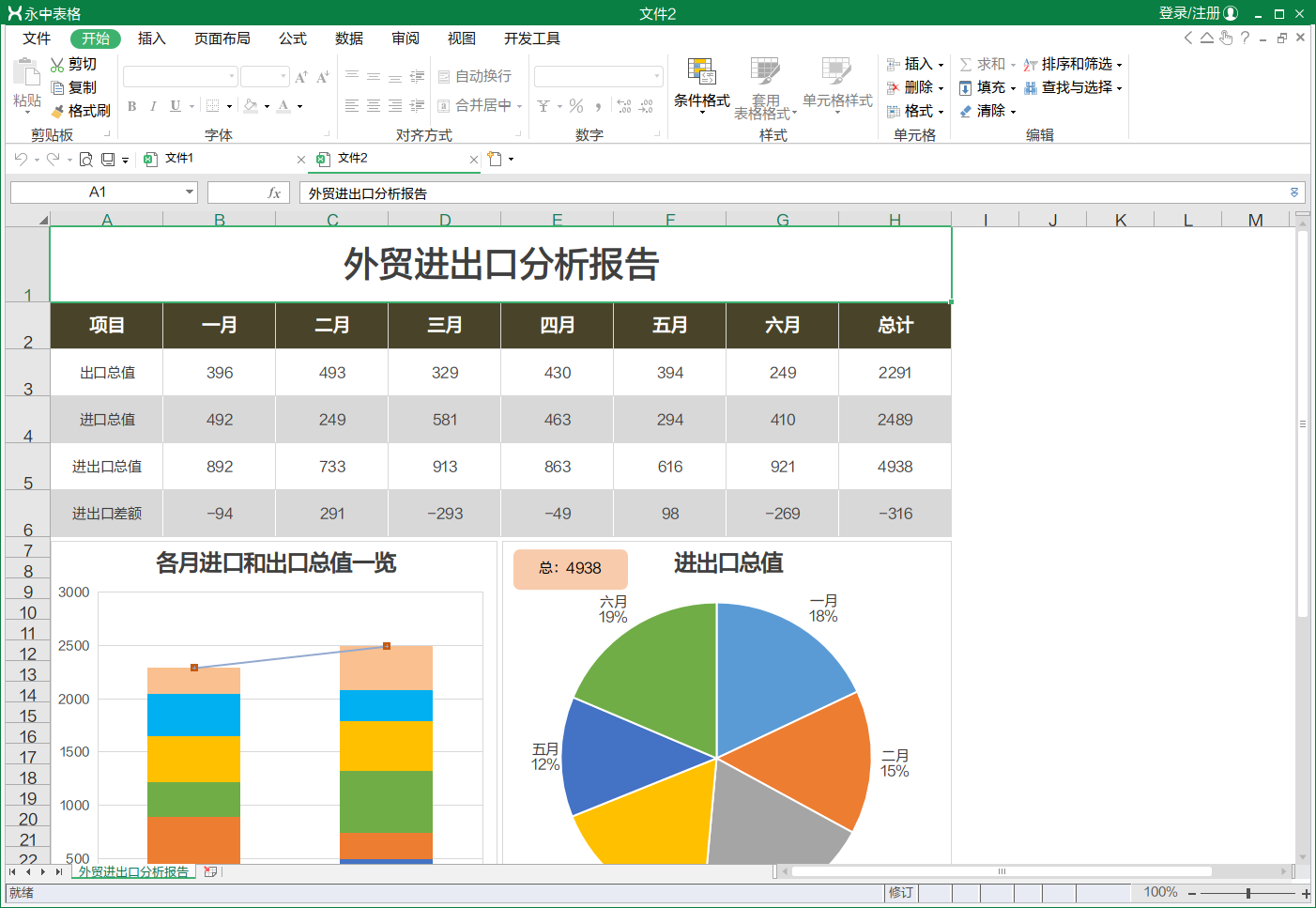The width and height of the screenshot is (1316, 908).
Task: Click the Clear (清除) eraser icon
Action: point(966,111)
